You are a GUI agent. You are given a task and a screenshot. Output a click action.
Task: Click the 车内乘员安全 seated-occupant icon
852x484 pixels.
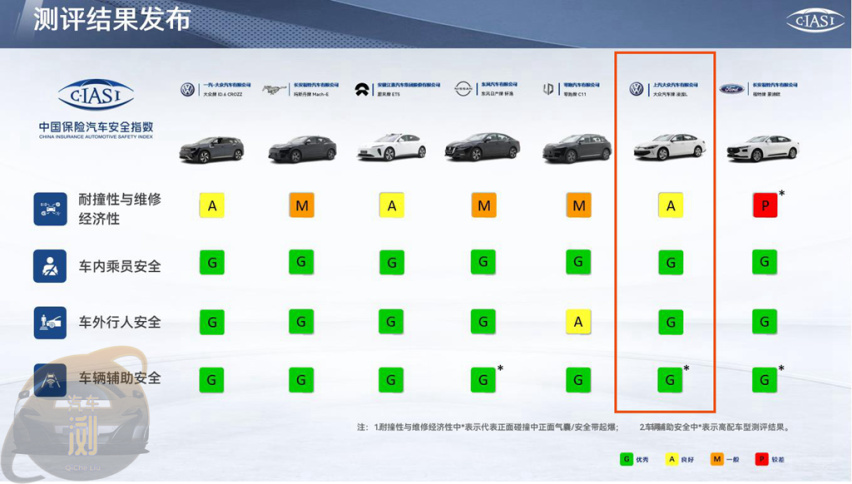point(50,266)
